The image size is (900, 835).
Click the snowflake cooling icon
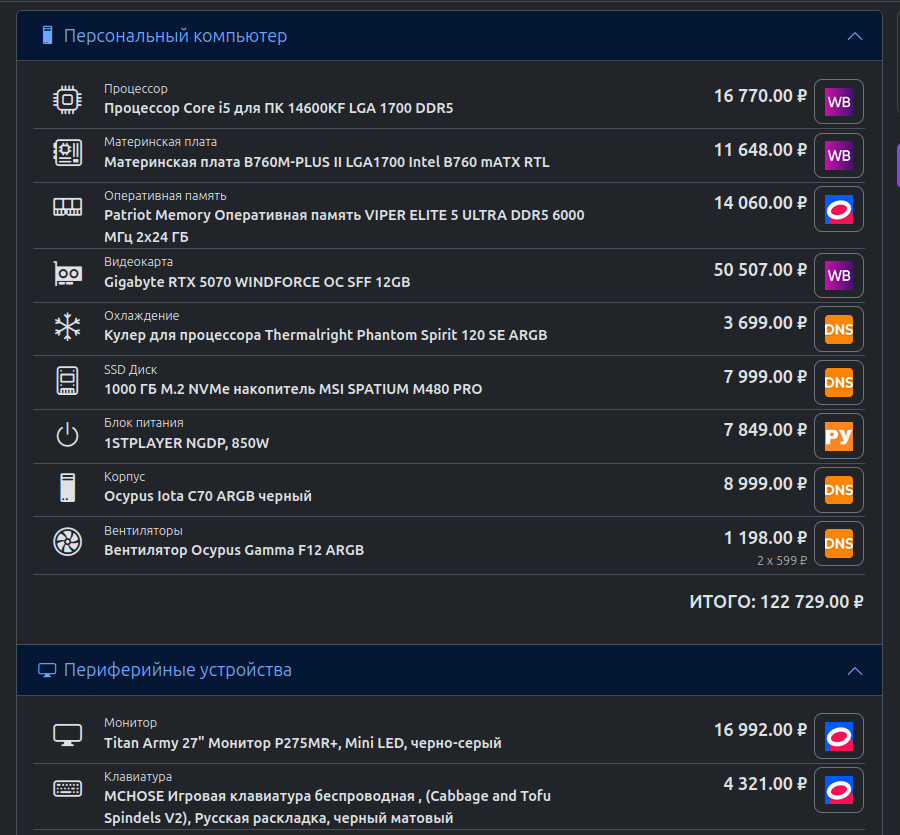(x=68, y=327)
